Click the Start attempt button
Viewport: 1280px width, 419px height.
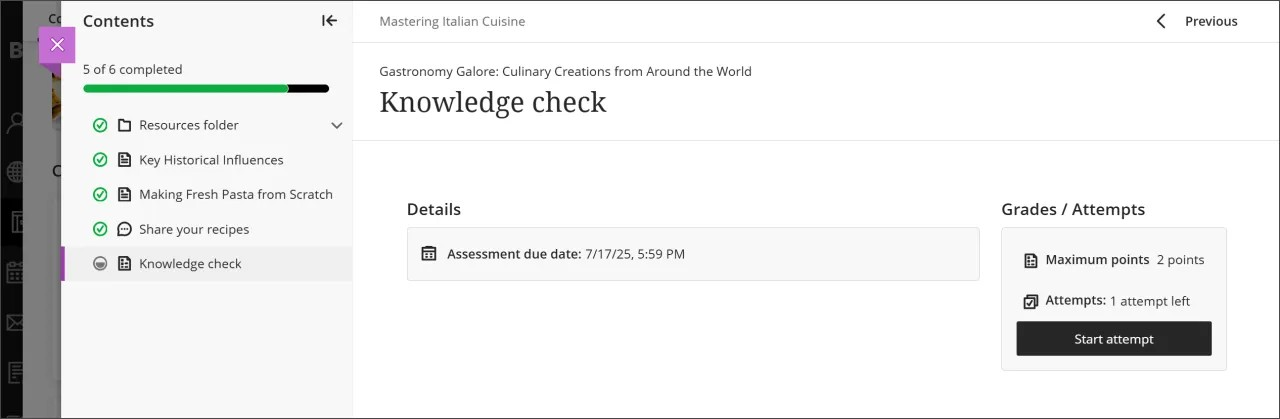[1114, 339]
